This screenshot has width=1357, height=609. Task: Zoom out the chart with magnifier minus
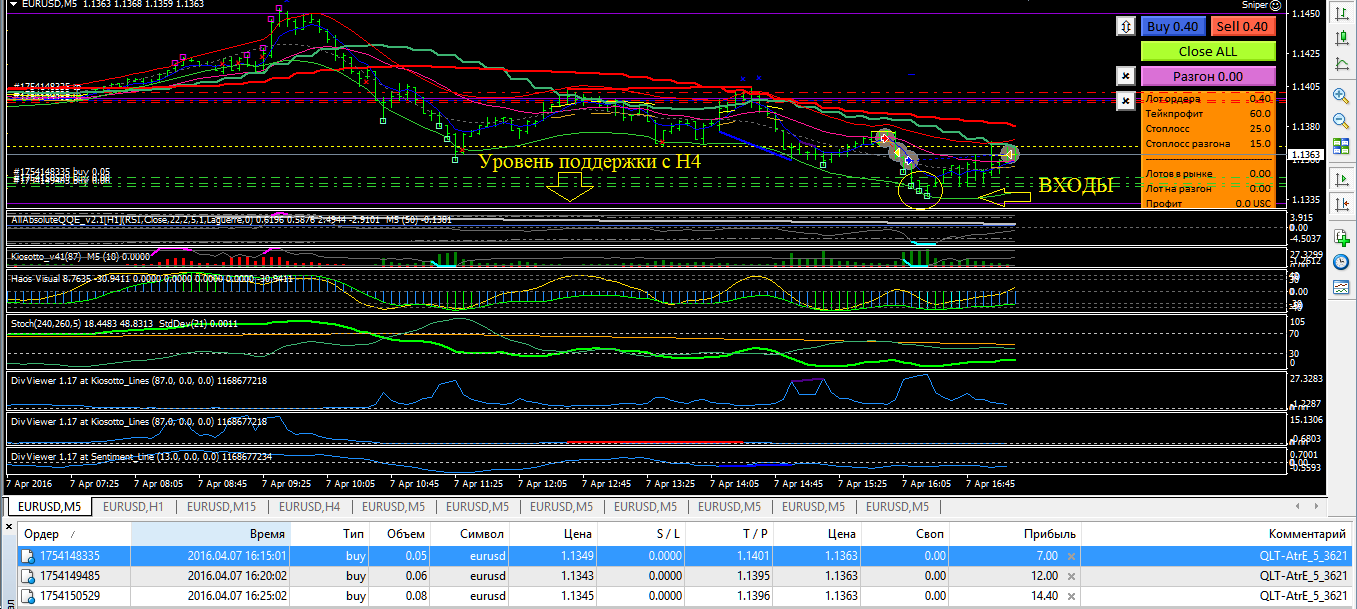[1341, 120]
